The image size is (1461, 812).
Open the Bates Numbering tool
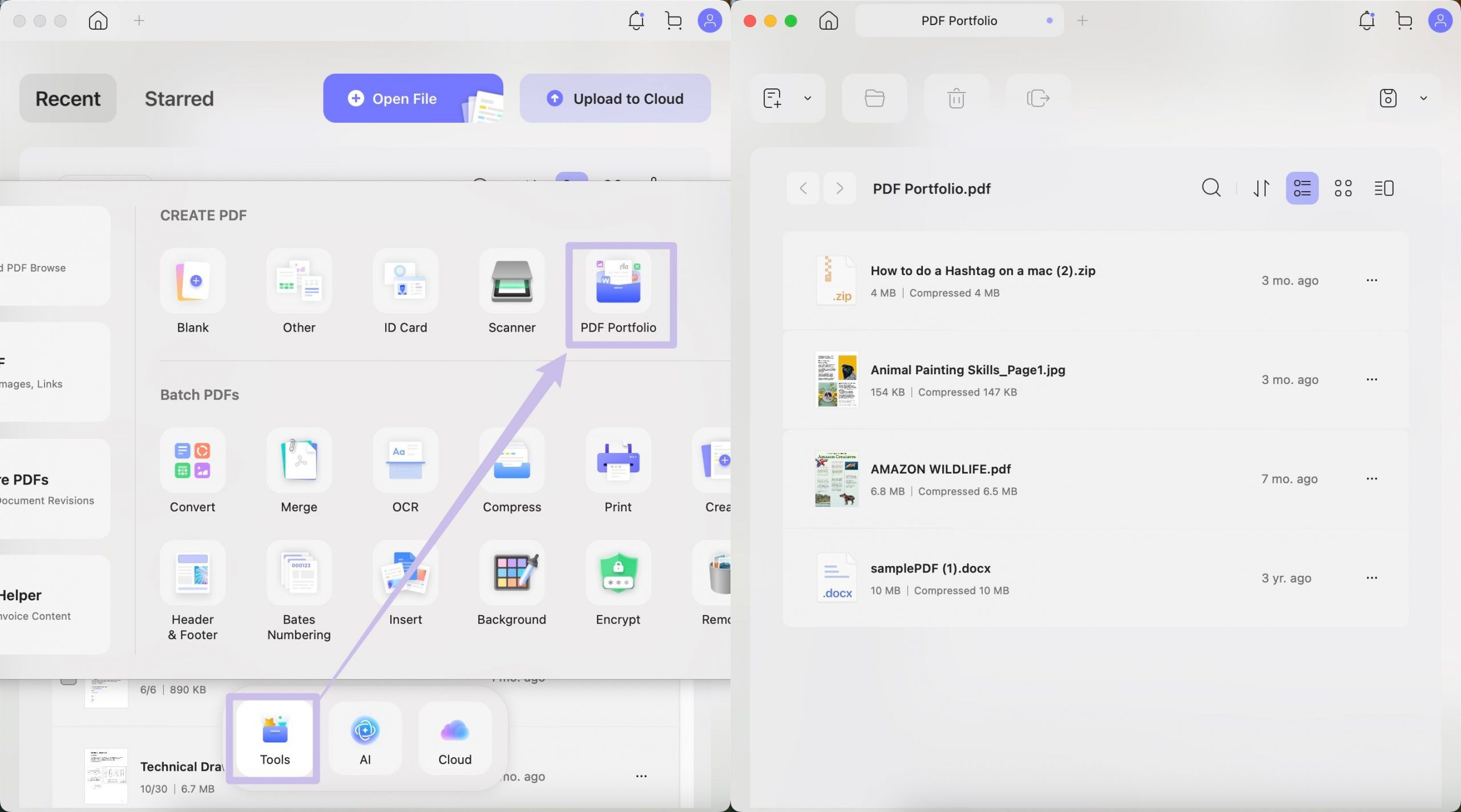click(299, 573)
